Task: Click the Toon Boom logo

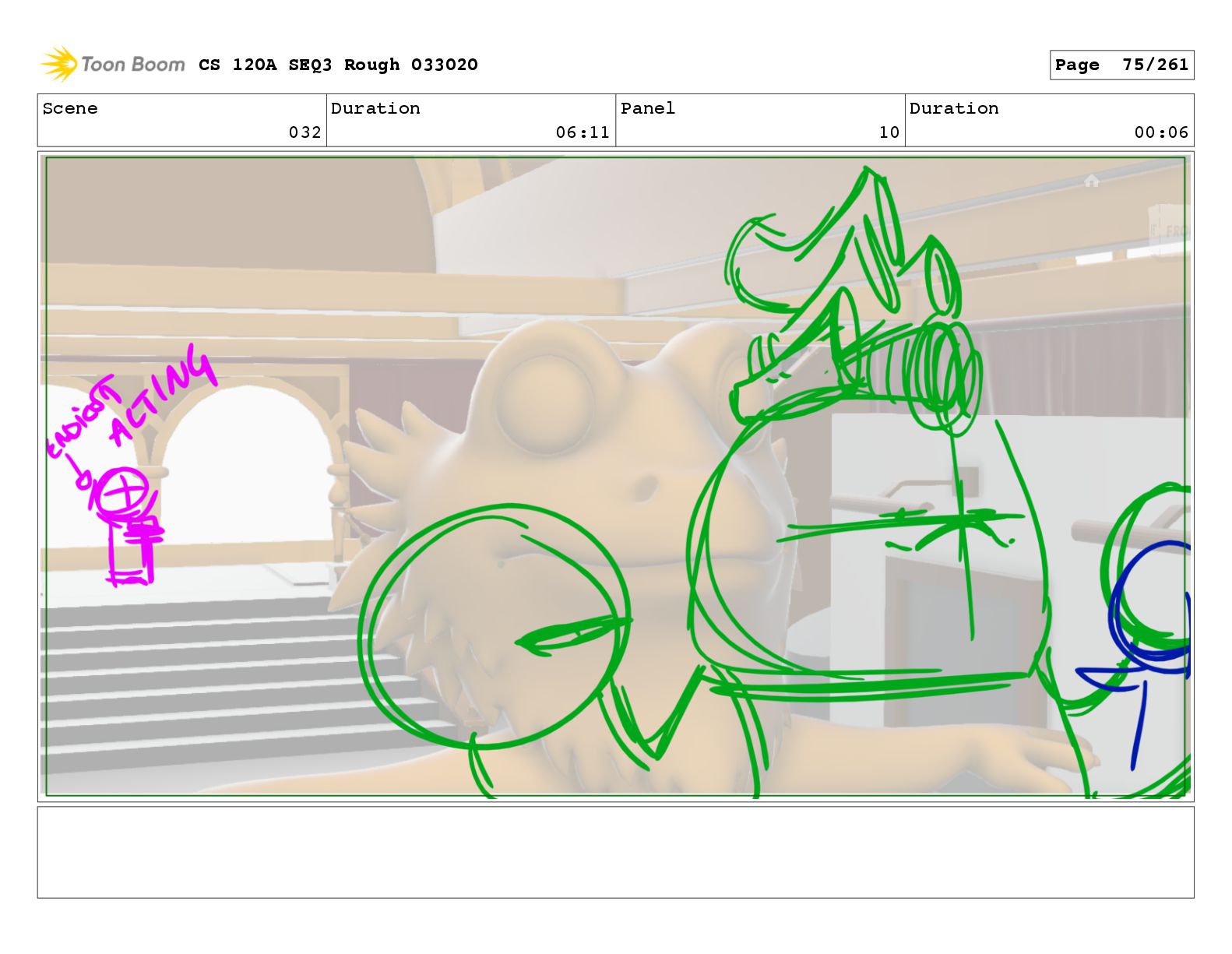Action: tap(113, 64)
